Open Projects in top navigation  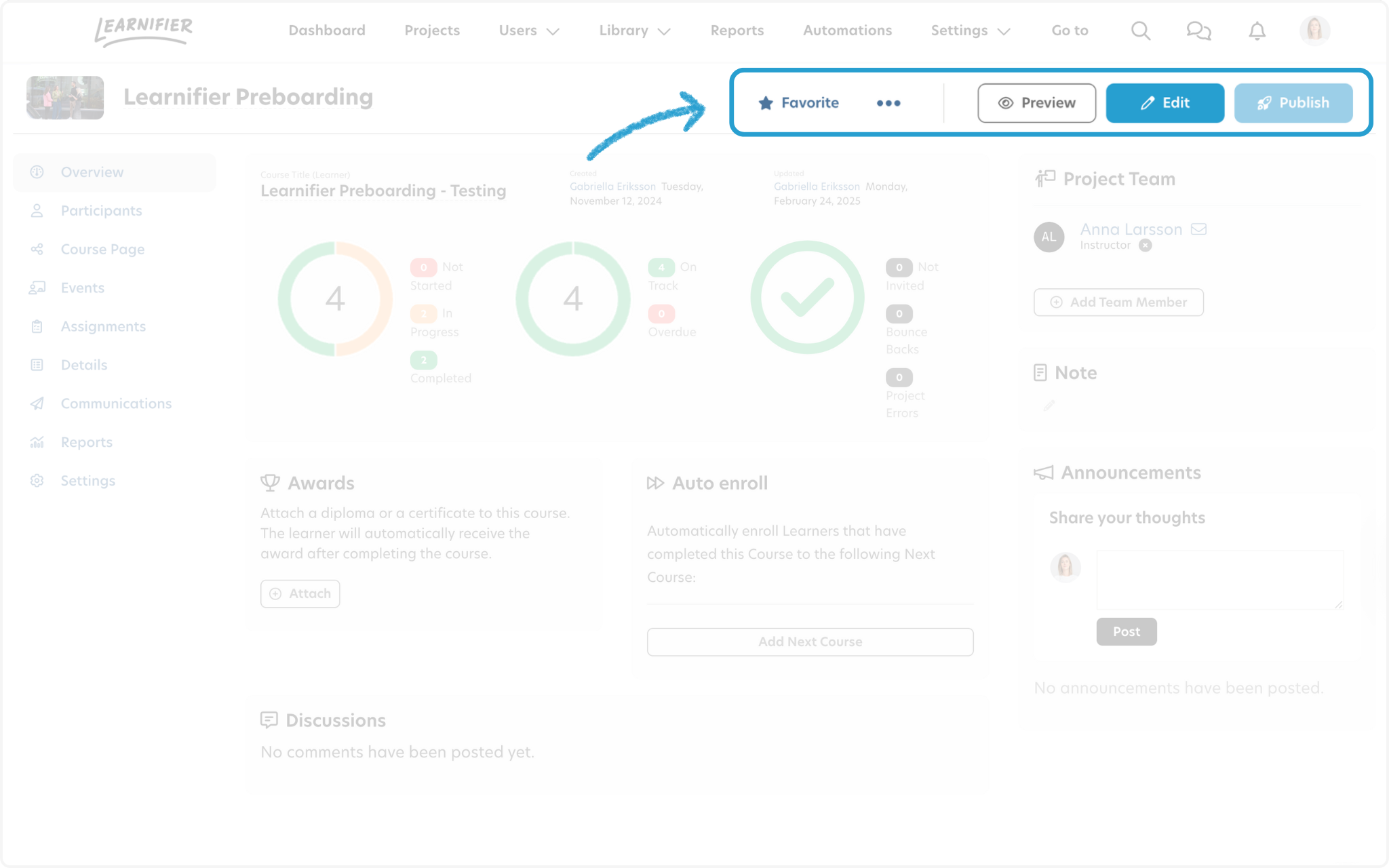click(x=432, y=31)
